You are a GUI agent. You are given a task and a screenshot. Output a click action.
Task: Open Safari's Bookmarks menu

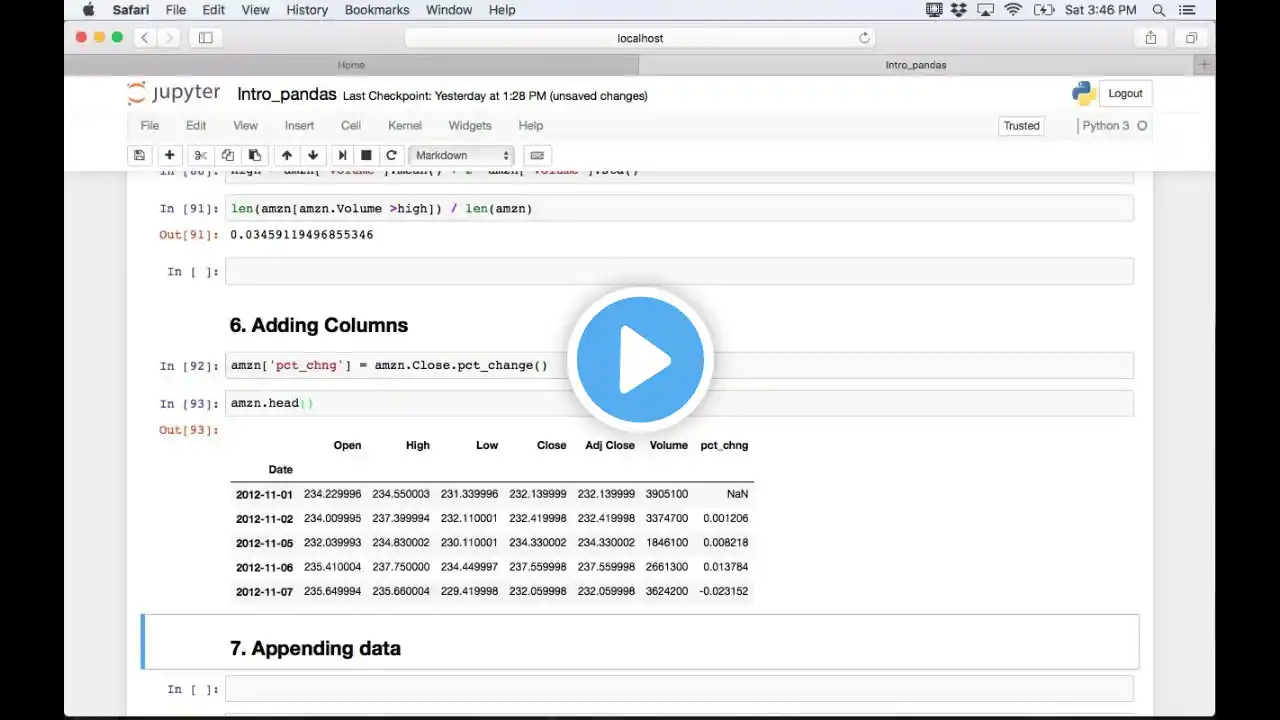coord(377,10)
